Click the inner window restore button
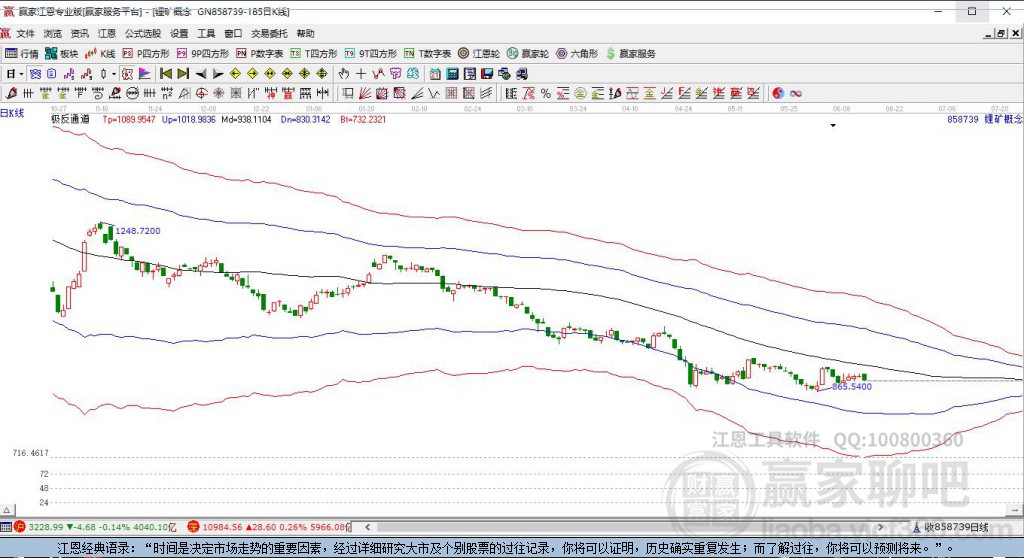 [x=1000, y=33]
